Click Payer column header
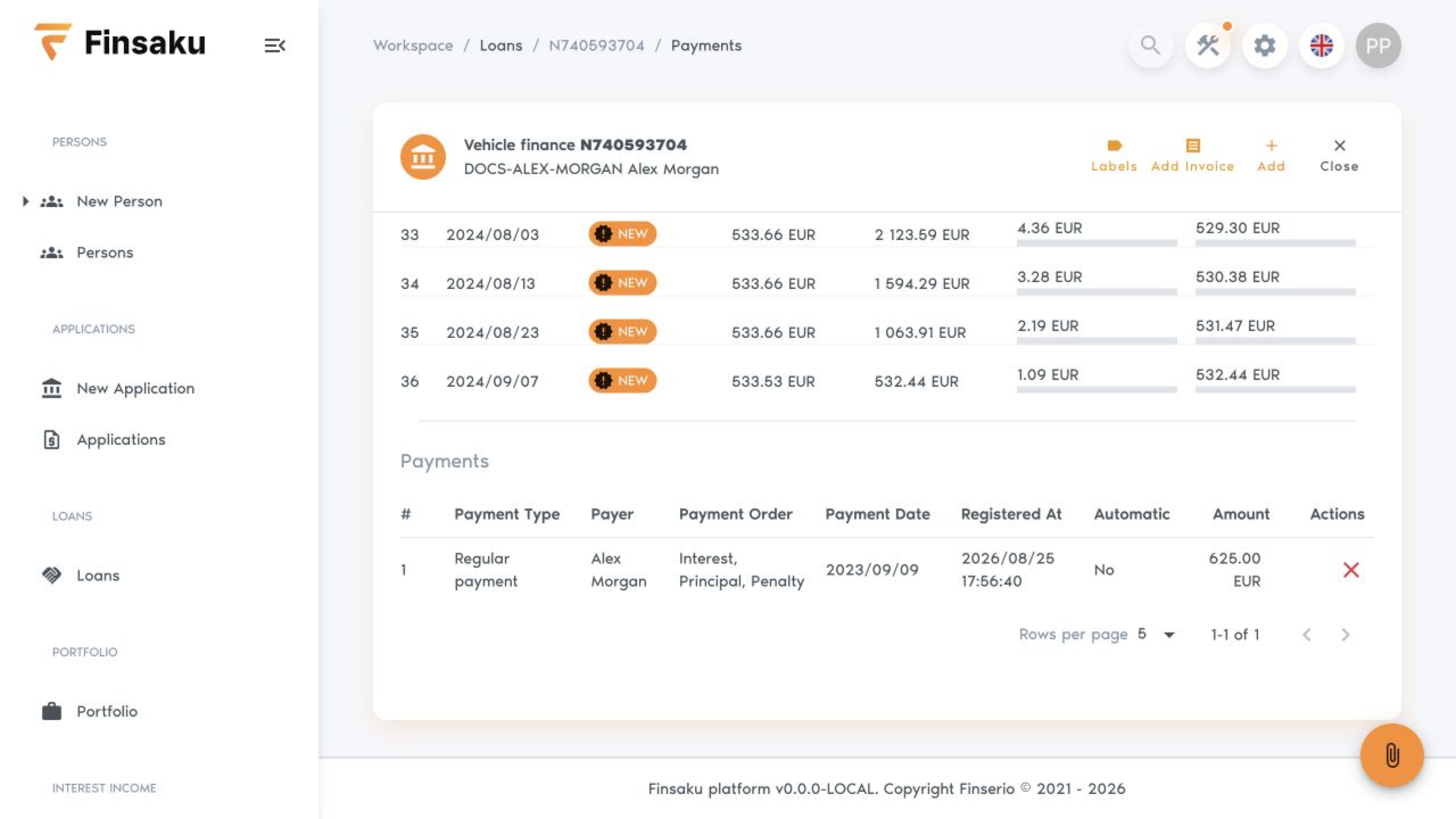 click(x=612, y=514)
